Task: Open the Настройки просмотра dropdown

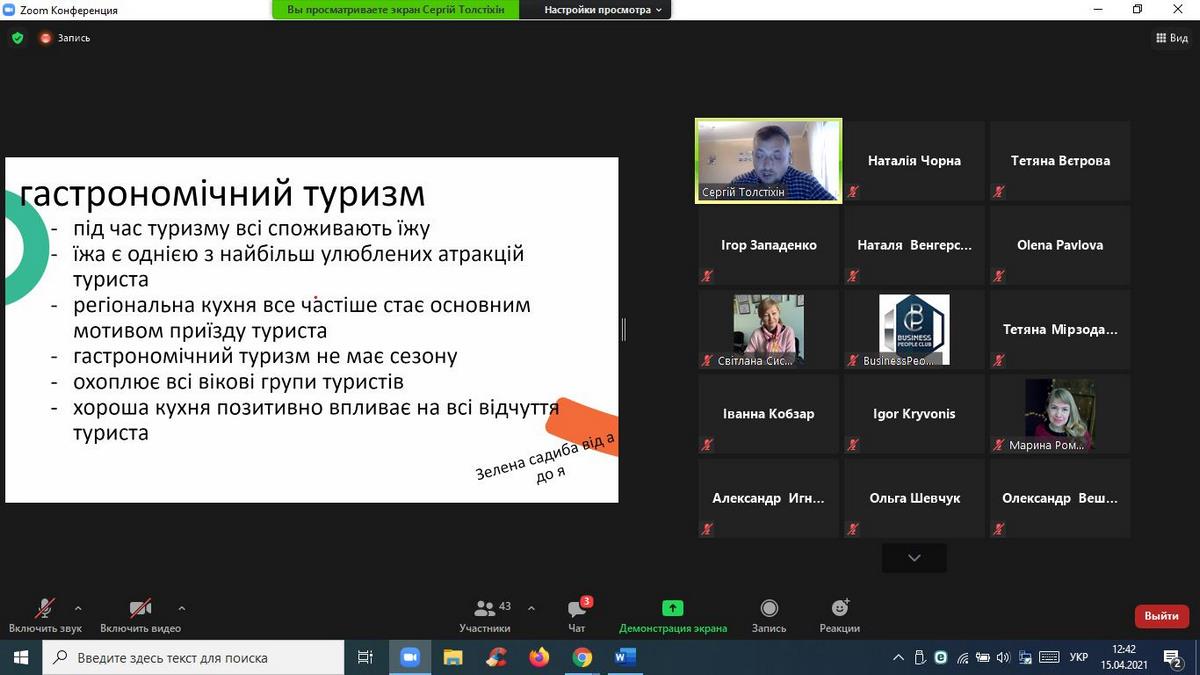Action: [603, 10]
